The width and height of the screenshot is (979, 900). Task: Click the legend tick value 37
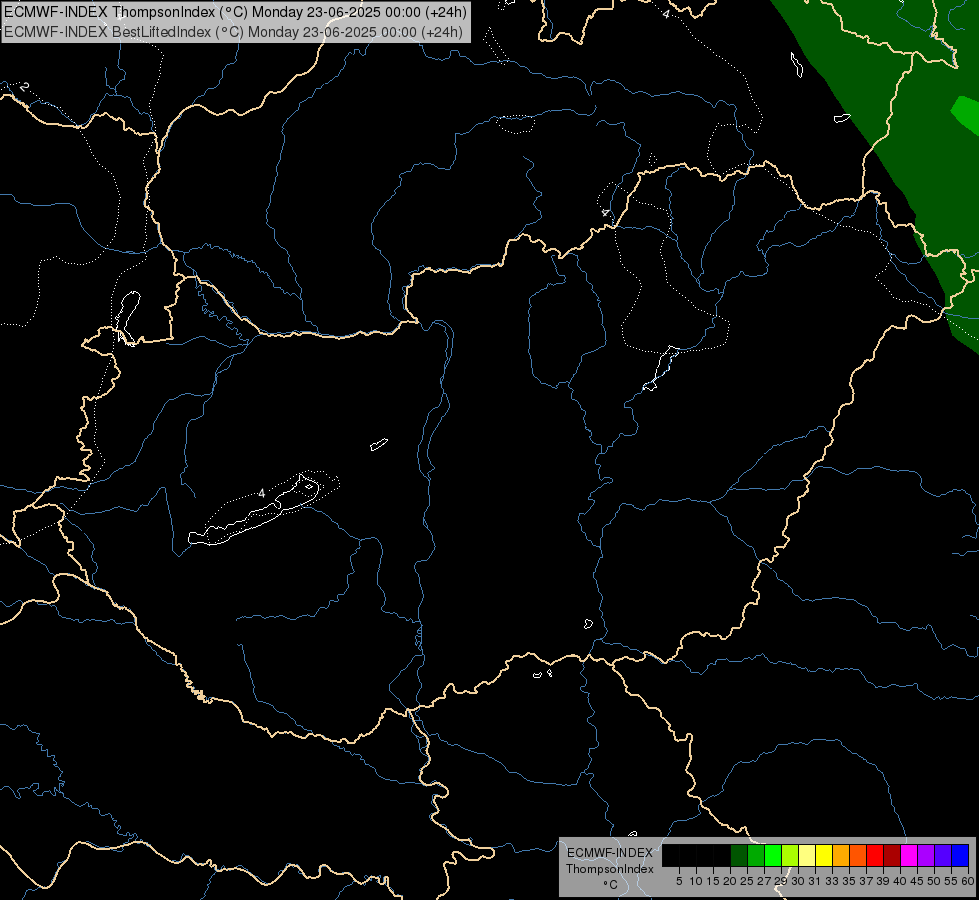(867, 881)
